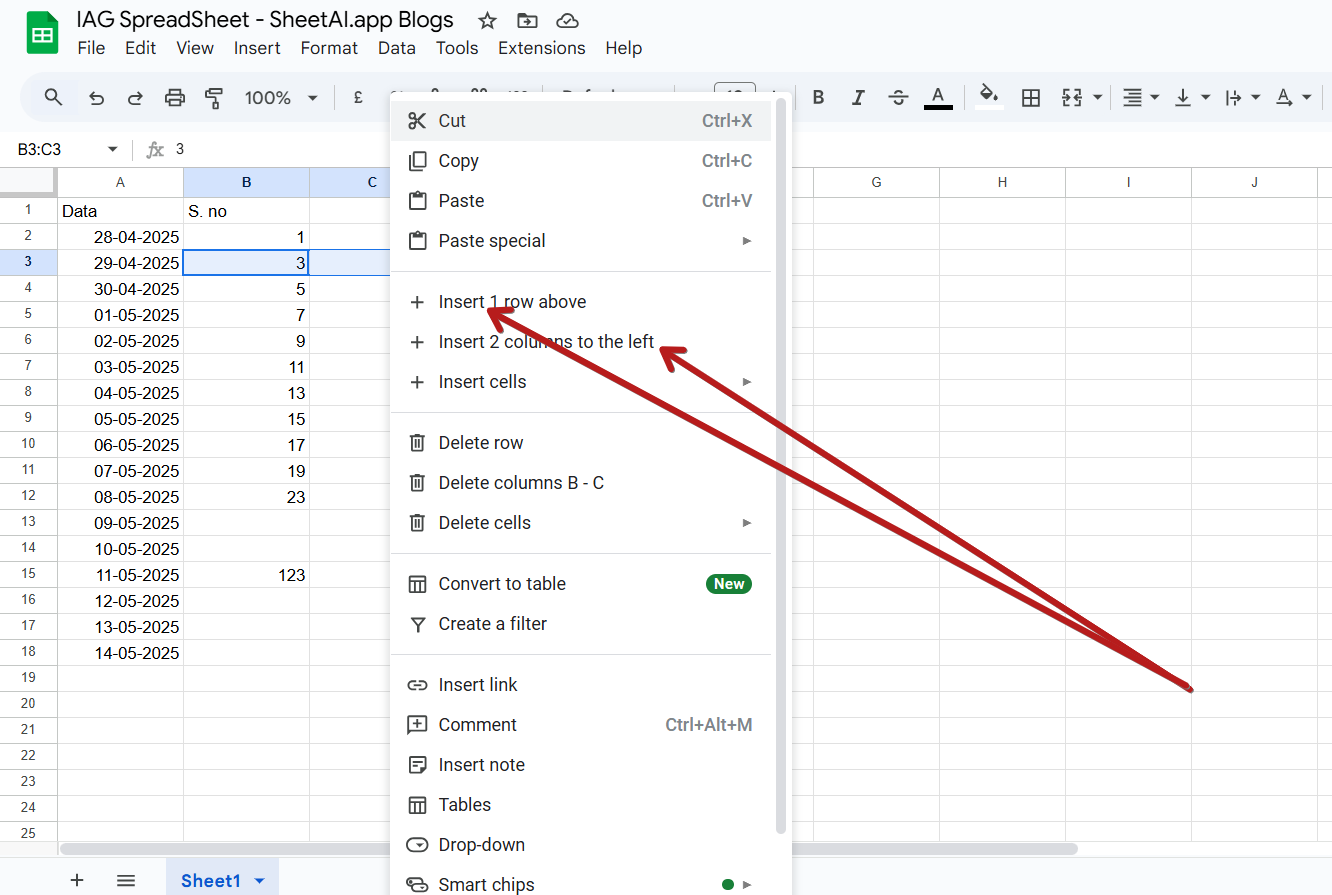Open the horizontal align dropdown
1332x895 pixels.
[1139, 97]
